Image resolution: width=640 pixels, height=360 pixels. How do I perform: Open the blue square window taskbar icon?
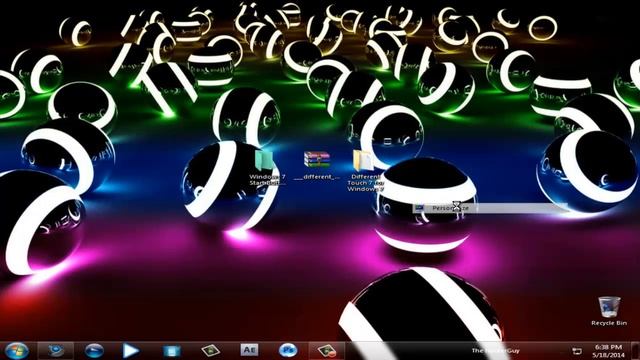[171, 351]
